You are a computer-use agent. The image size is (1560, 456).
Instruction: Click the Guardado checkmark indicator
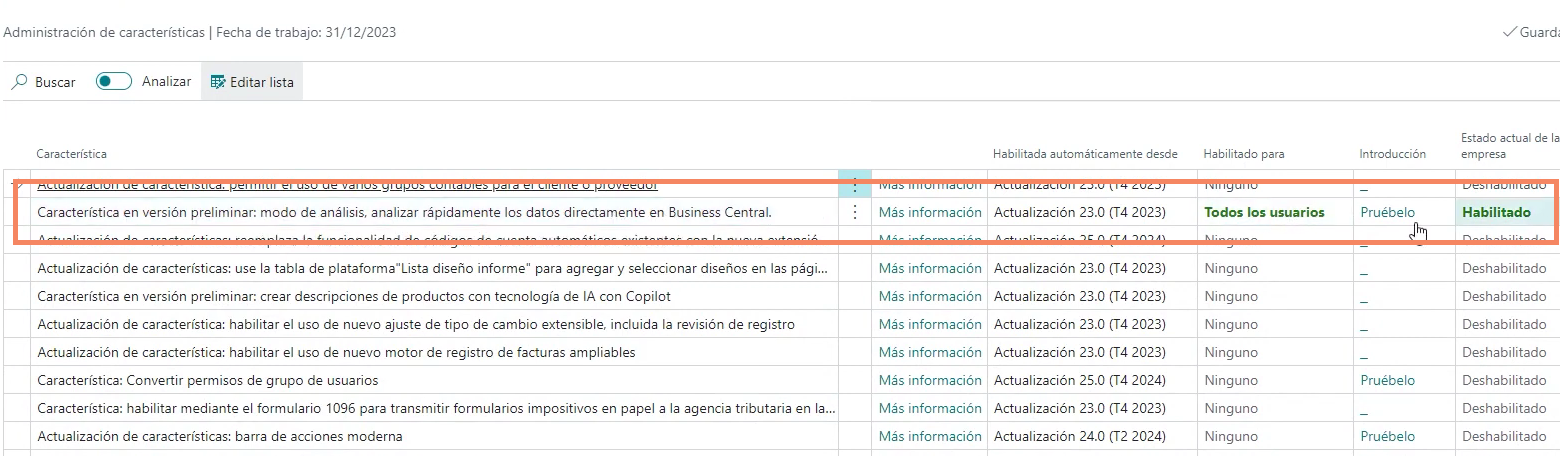1510,32
